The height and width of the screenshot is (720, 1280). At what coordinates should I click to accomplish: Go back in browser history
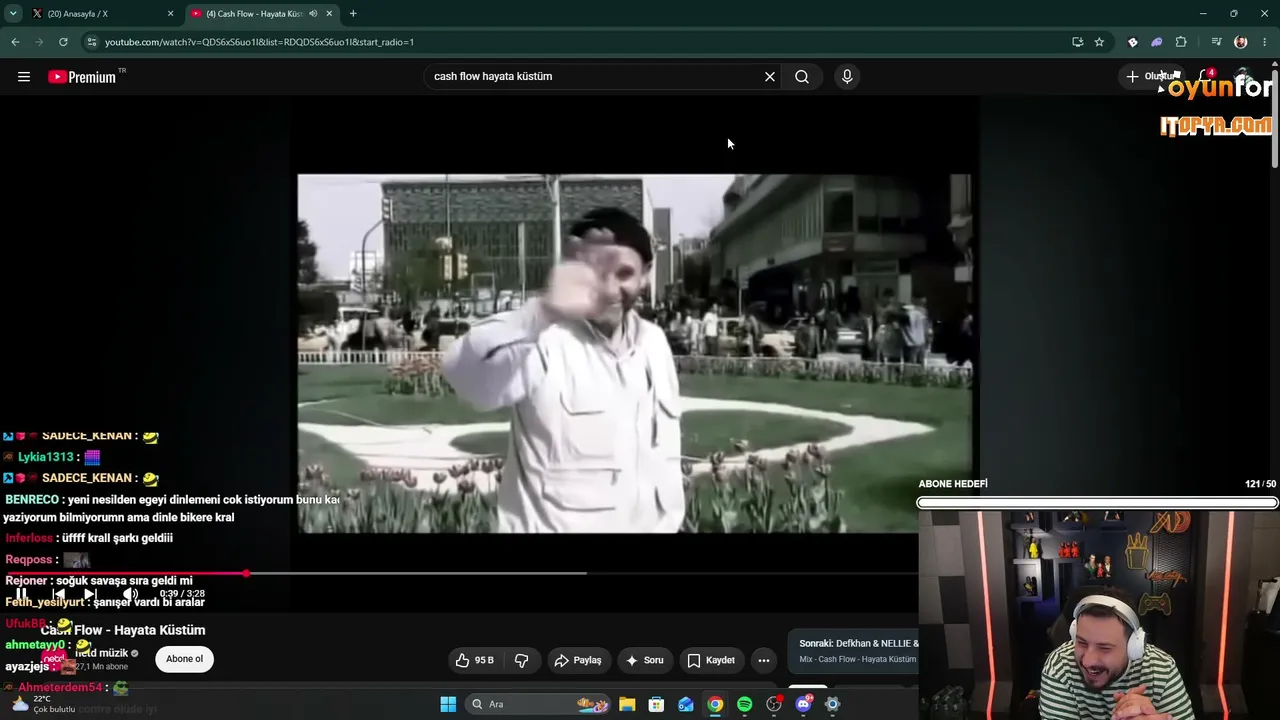coord(15,42)
